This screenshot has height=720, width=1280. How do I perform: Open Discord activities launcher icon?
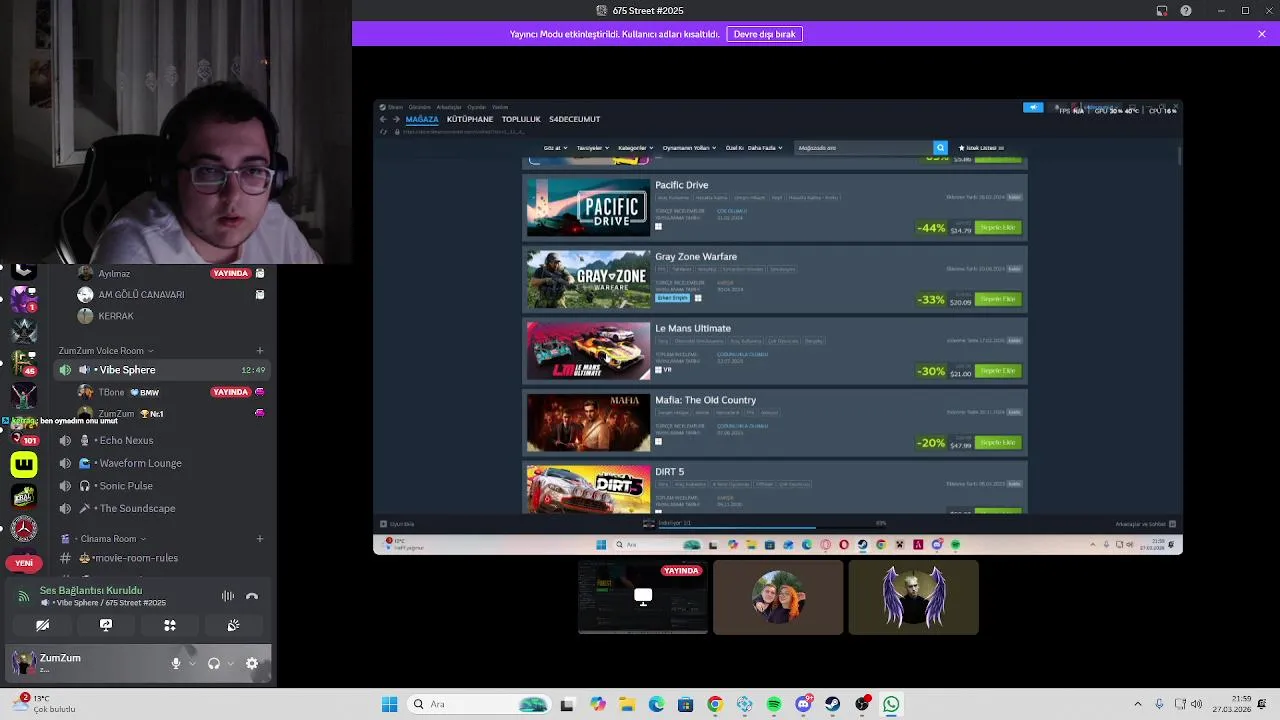point(170,625)
